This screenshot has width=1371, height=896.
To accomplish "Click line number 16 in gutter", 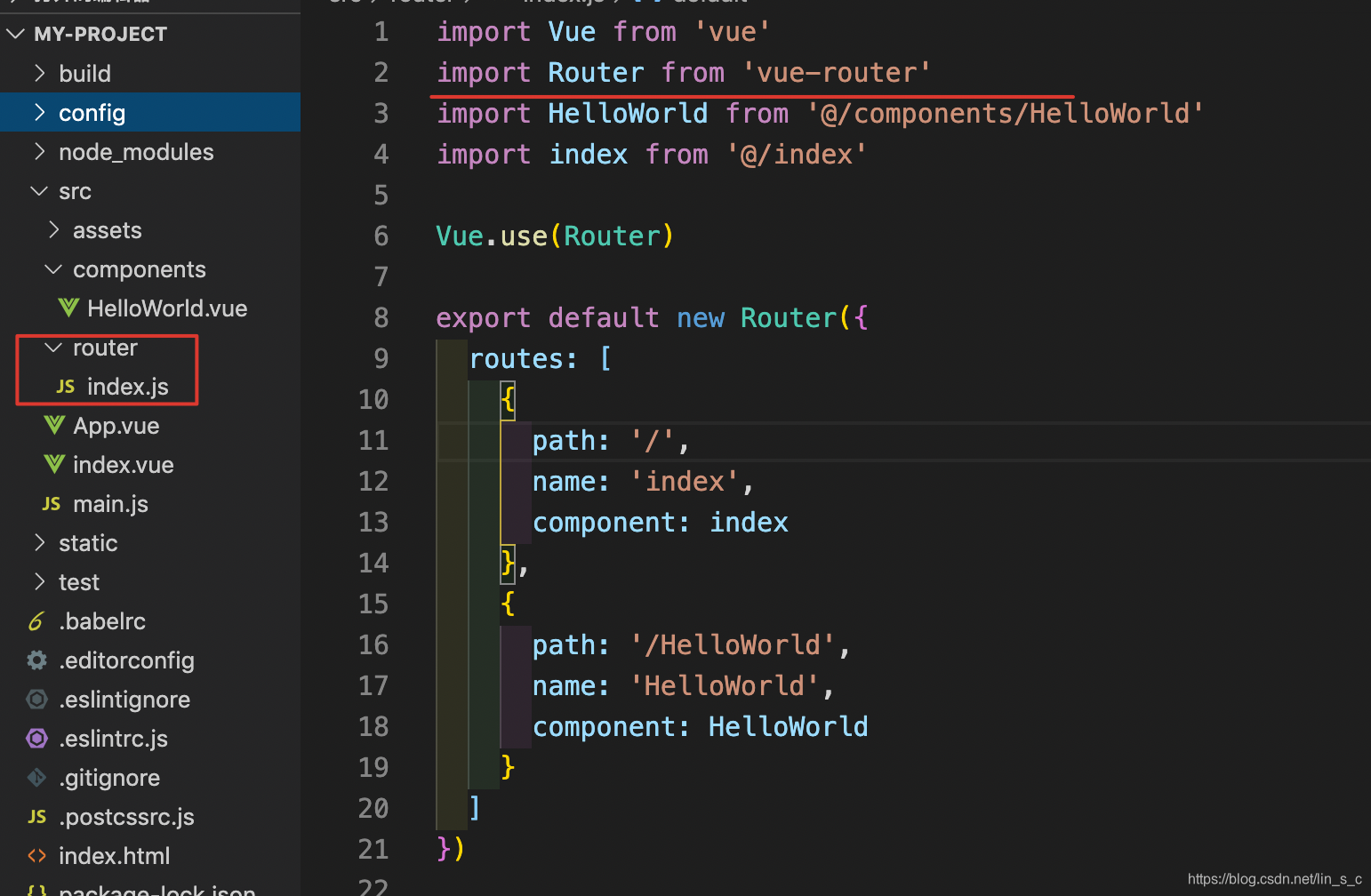I will 373,644.
